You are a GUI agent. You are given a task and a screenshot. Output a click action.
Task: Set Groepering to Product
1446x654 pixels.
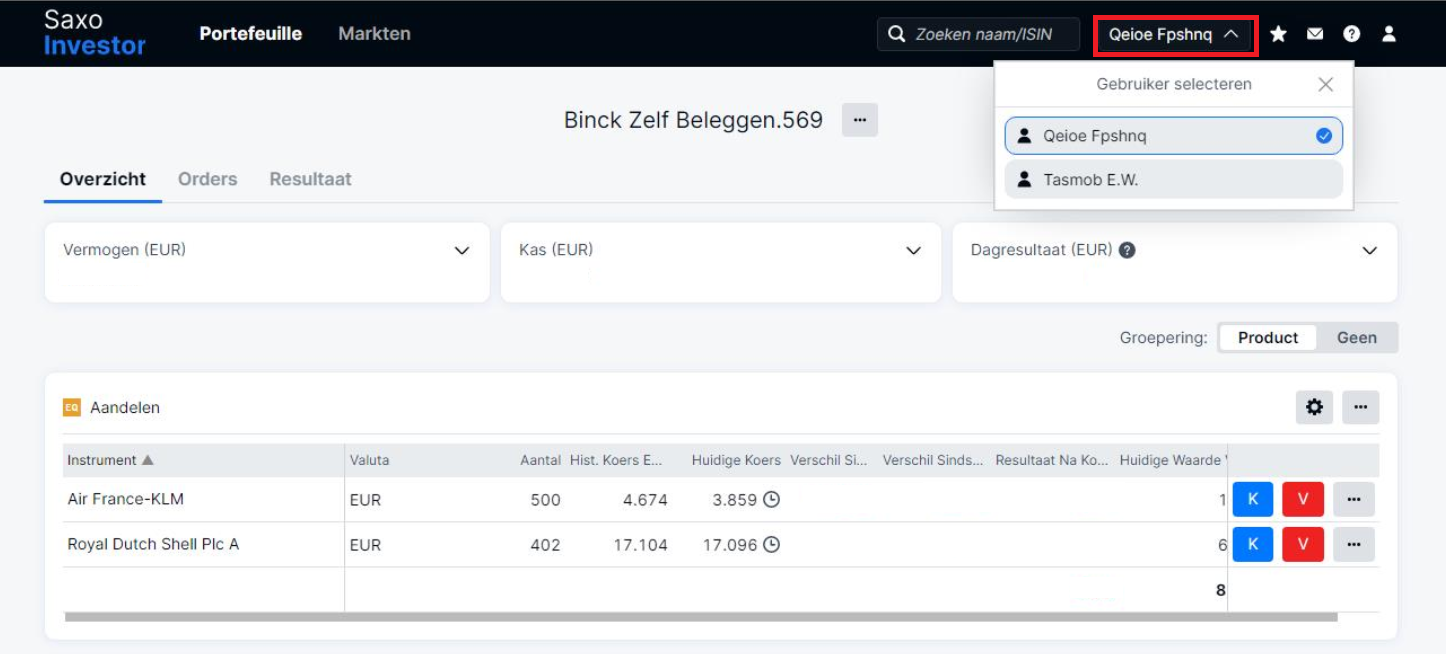1268,337
